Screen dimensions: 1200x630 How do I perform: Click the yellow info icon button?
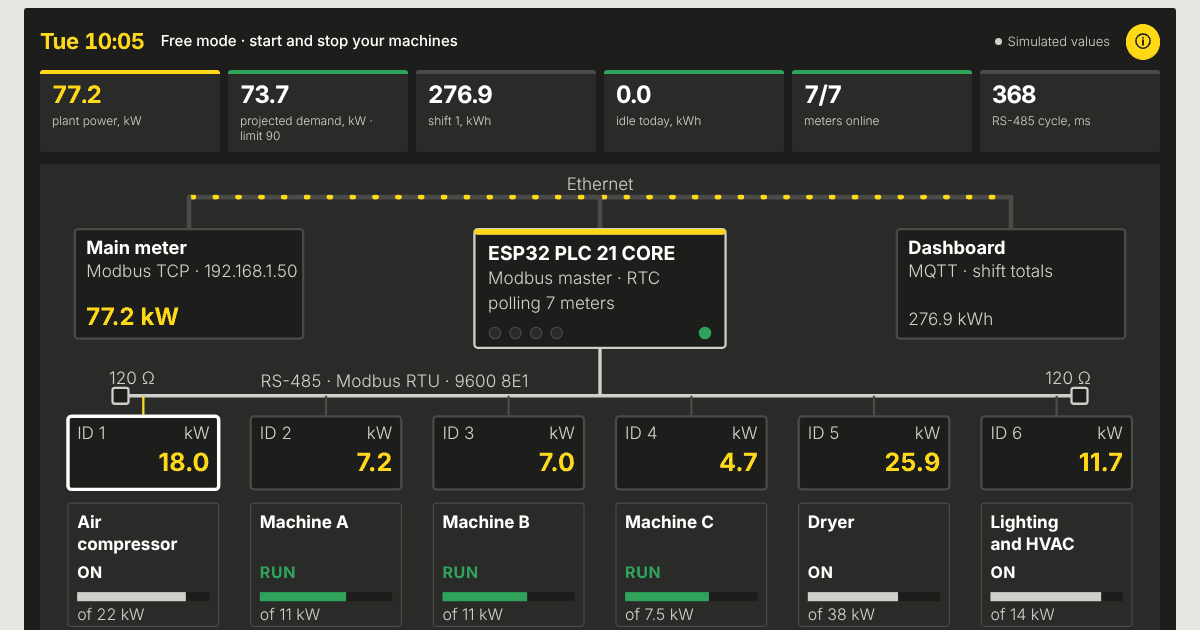1143,42
